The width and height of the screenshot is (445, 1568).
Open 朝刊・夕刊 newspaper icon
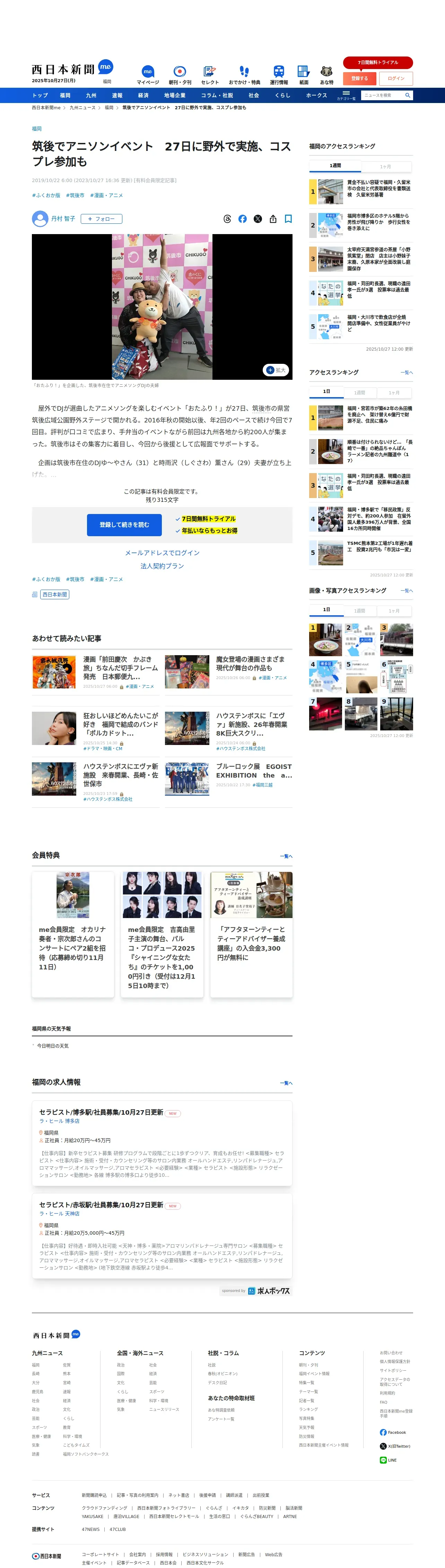[x=179, y=75]
